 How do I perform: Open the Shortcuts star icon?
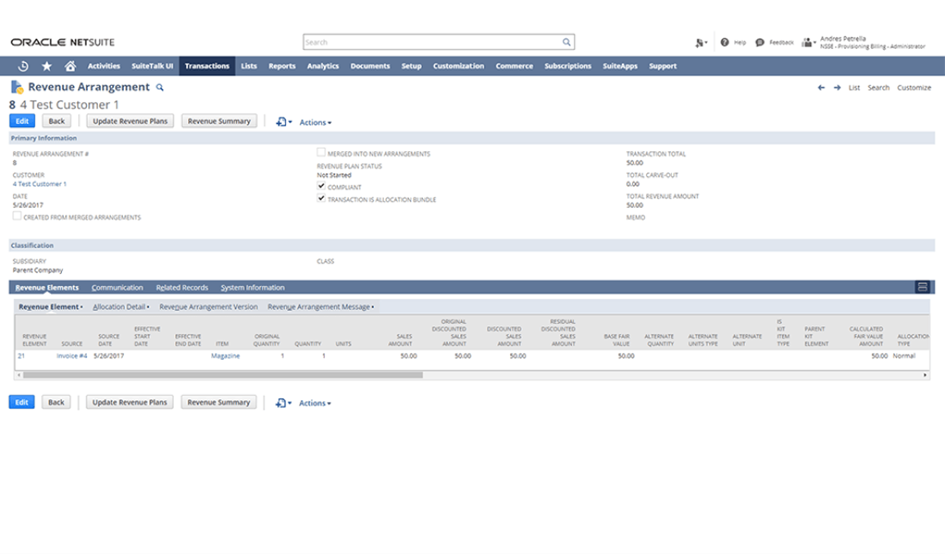point(46,66)
